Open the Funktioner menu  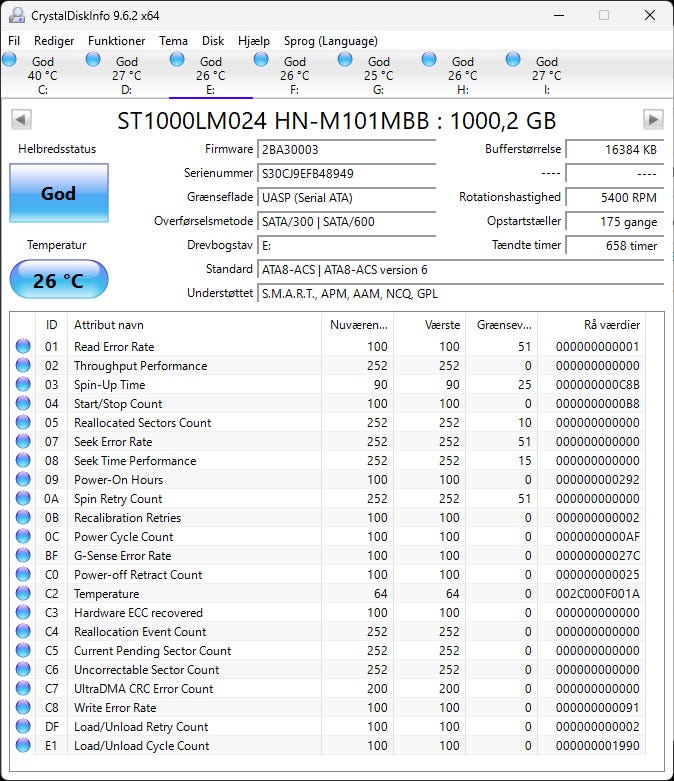coord(116,41)
